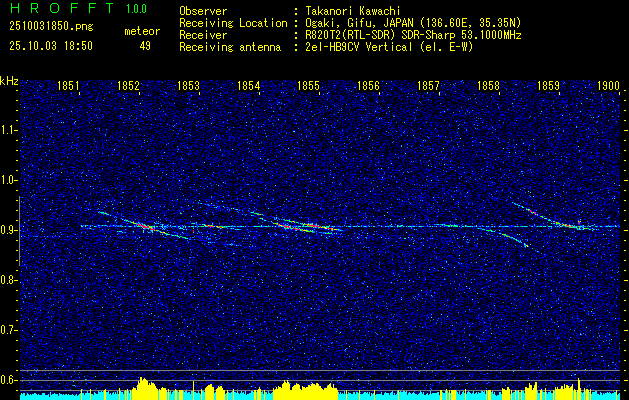This screenshot has width=629, height=400.
Task: Click location Ogaki, Gifu, JAPAN text
Action: (413, 23)
